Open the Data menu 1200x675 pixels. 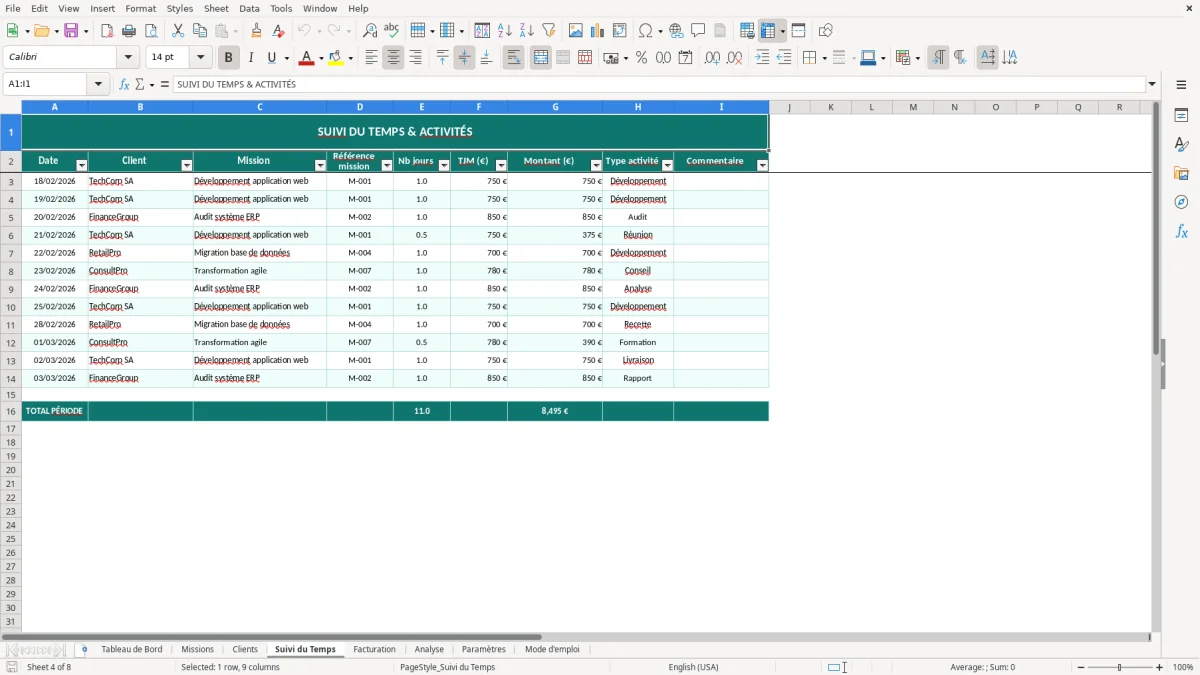pos(249,8)
